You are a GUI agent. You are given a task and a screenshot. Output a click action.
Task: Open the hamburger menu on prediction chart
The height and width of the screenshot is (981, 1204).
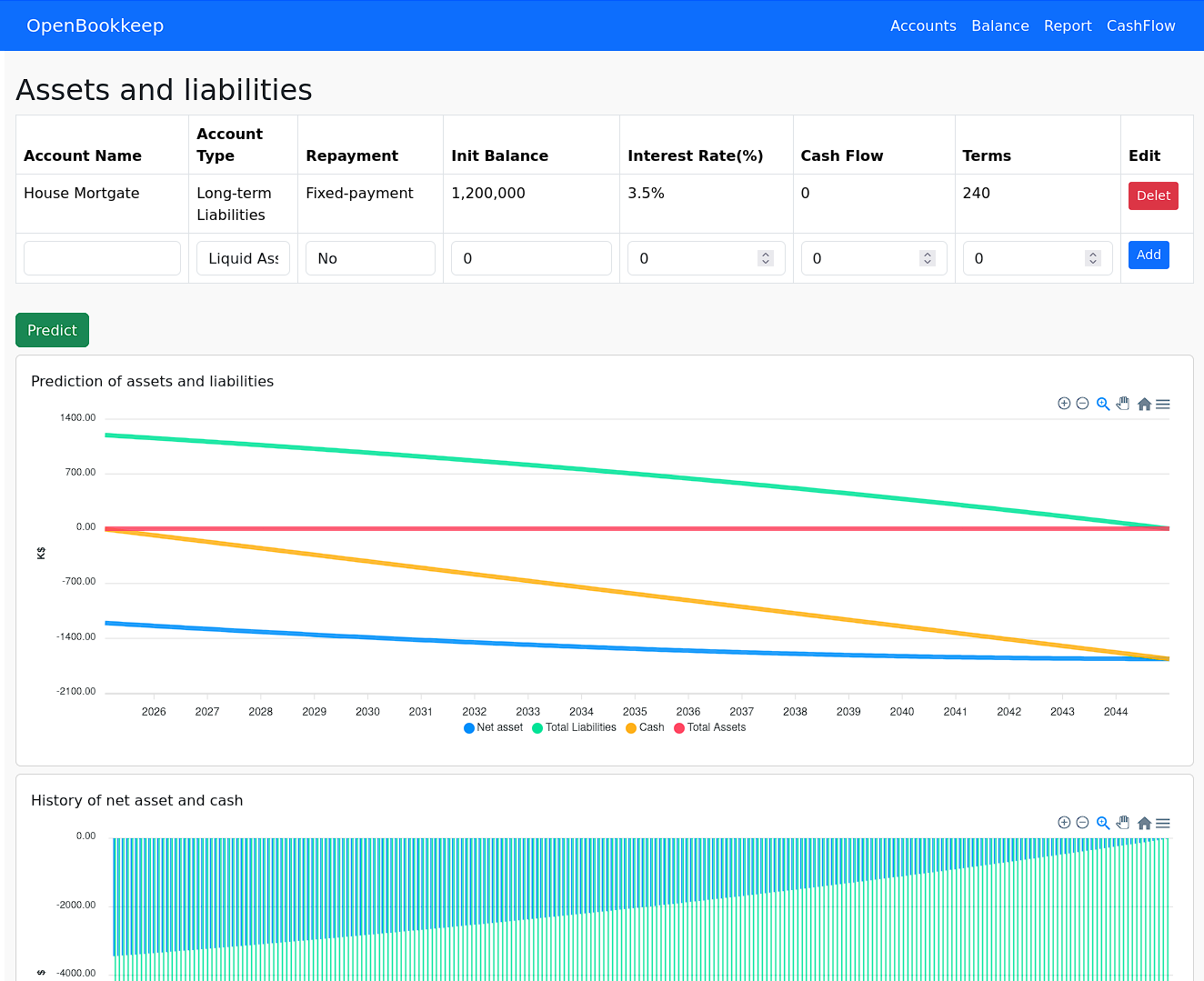click(1163, 404)
